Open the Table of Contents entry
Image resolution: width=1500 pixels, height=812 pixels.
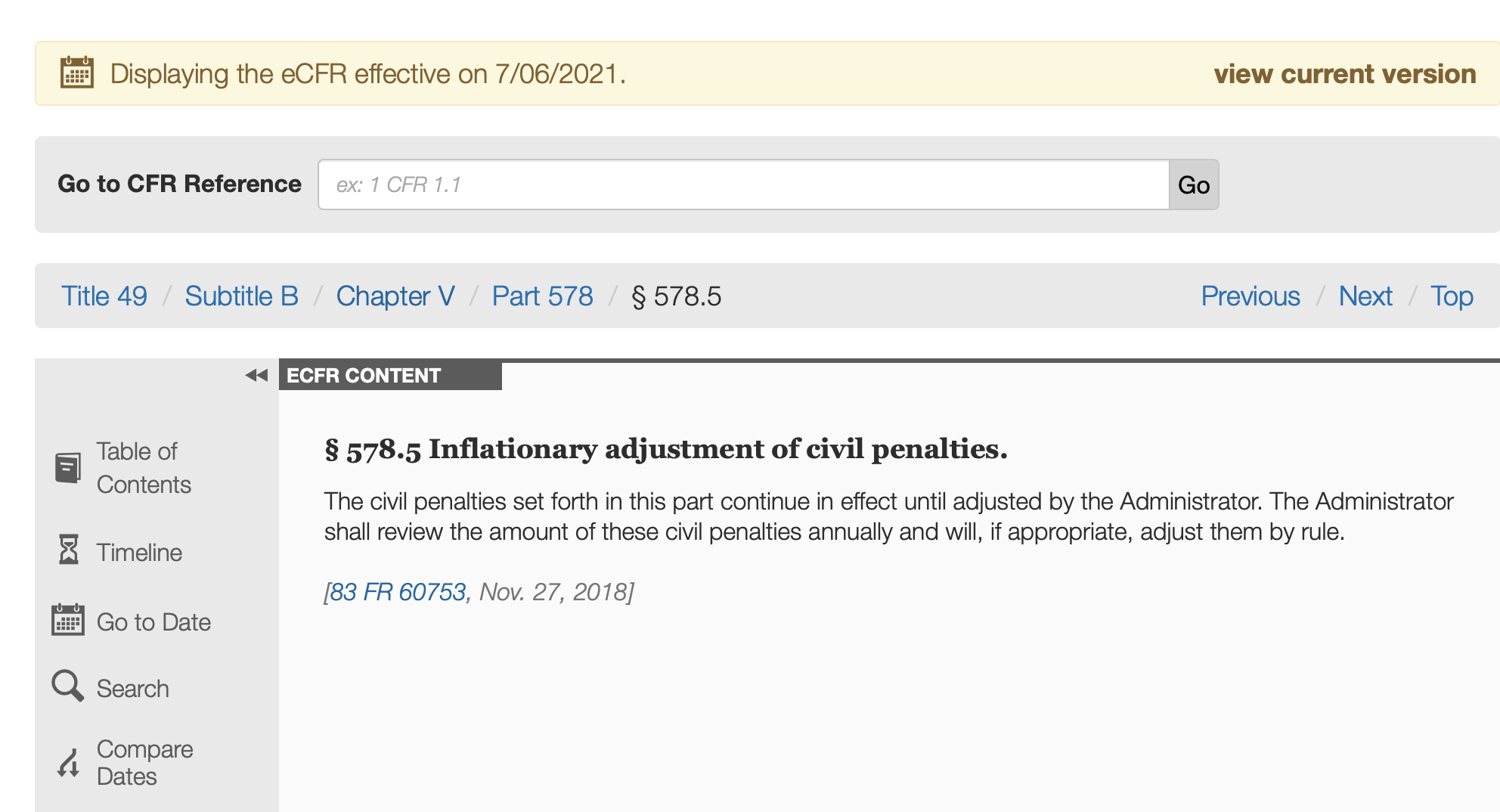click(x=144, y=467)
